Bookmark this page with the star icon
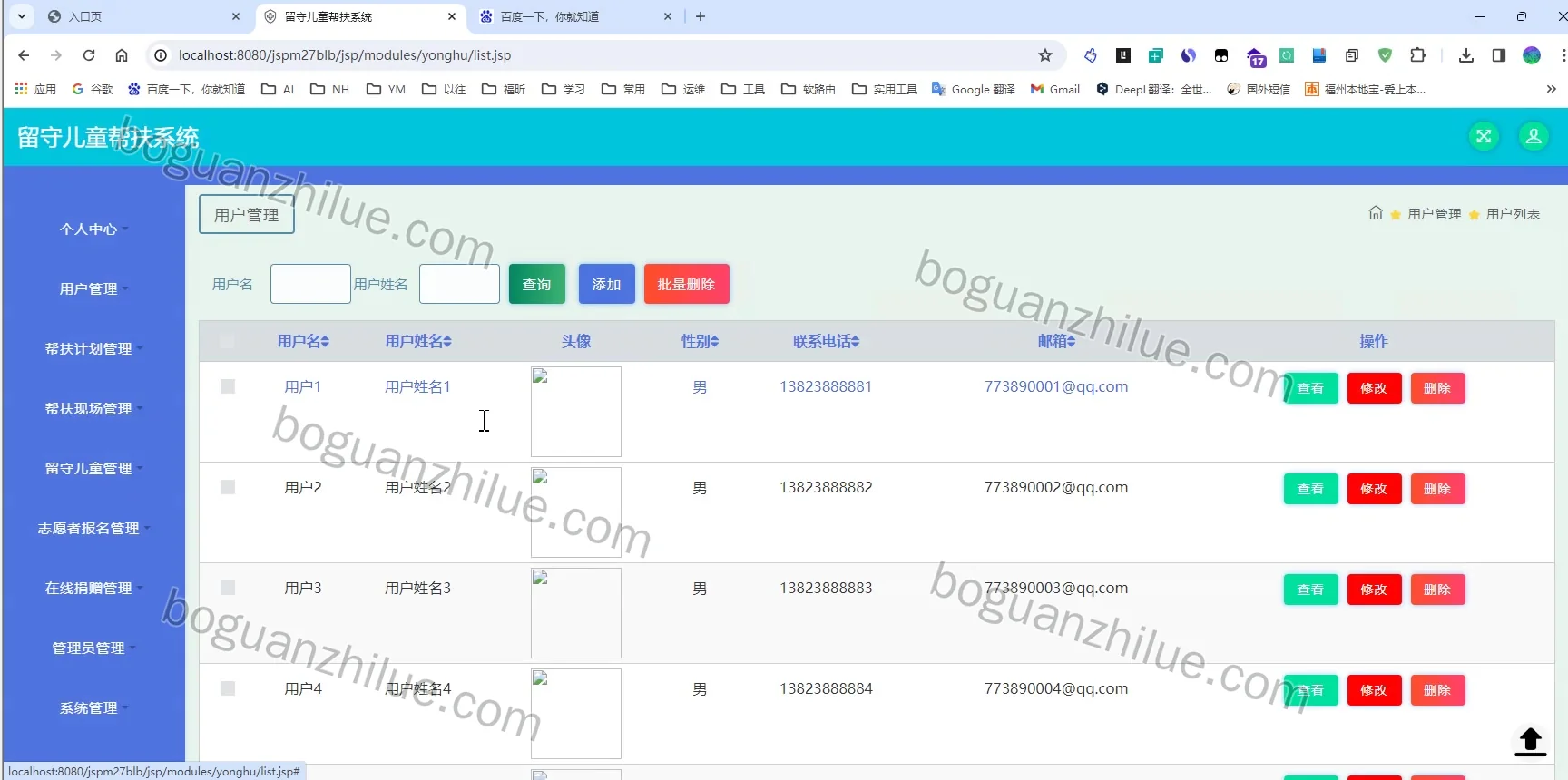Viewport: 1568px width, 780px height. click(x=1045, y=55)
